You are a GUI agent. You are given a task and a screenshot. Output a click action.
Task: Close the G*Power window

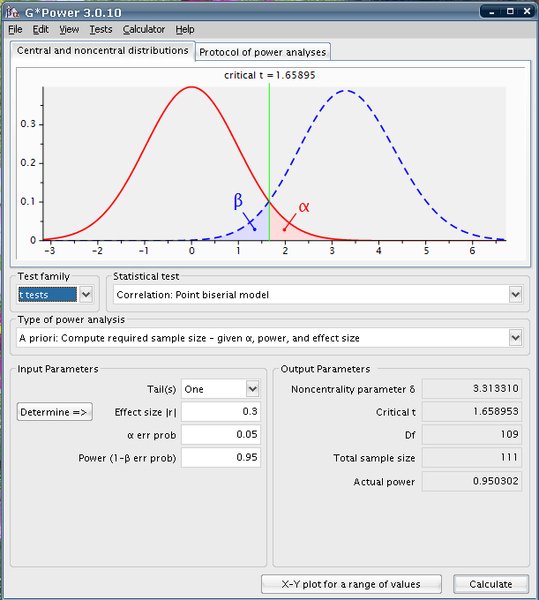point(527,11)
